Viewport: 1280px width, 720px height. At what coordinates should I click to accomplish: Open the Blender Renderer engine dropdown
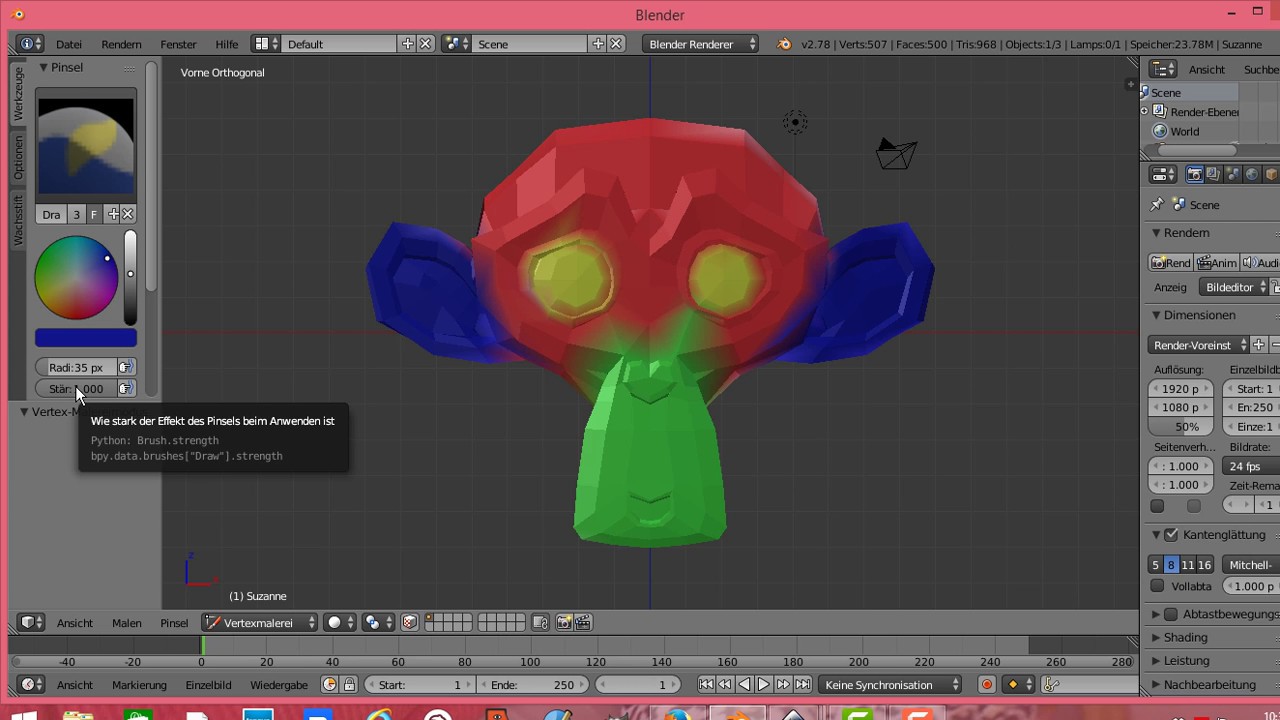699,44
